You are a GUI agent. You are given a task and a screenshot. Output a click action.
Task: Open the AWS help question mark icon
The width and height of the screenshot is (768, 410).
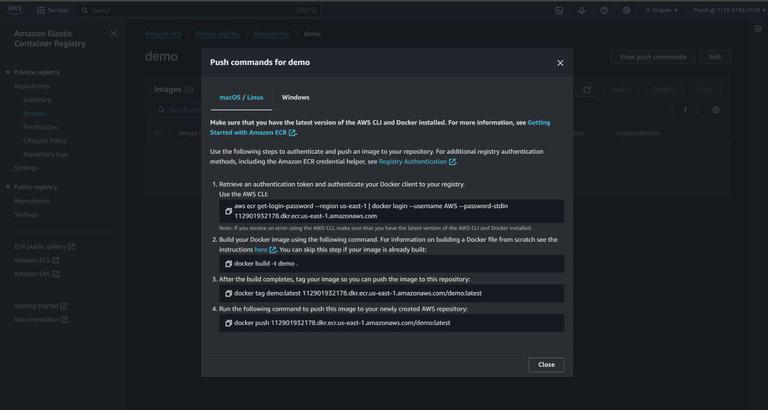604,10
